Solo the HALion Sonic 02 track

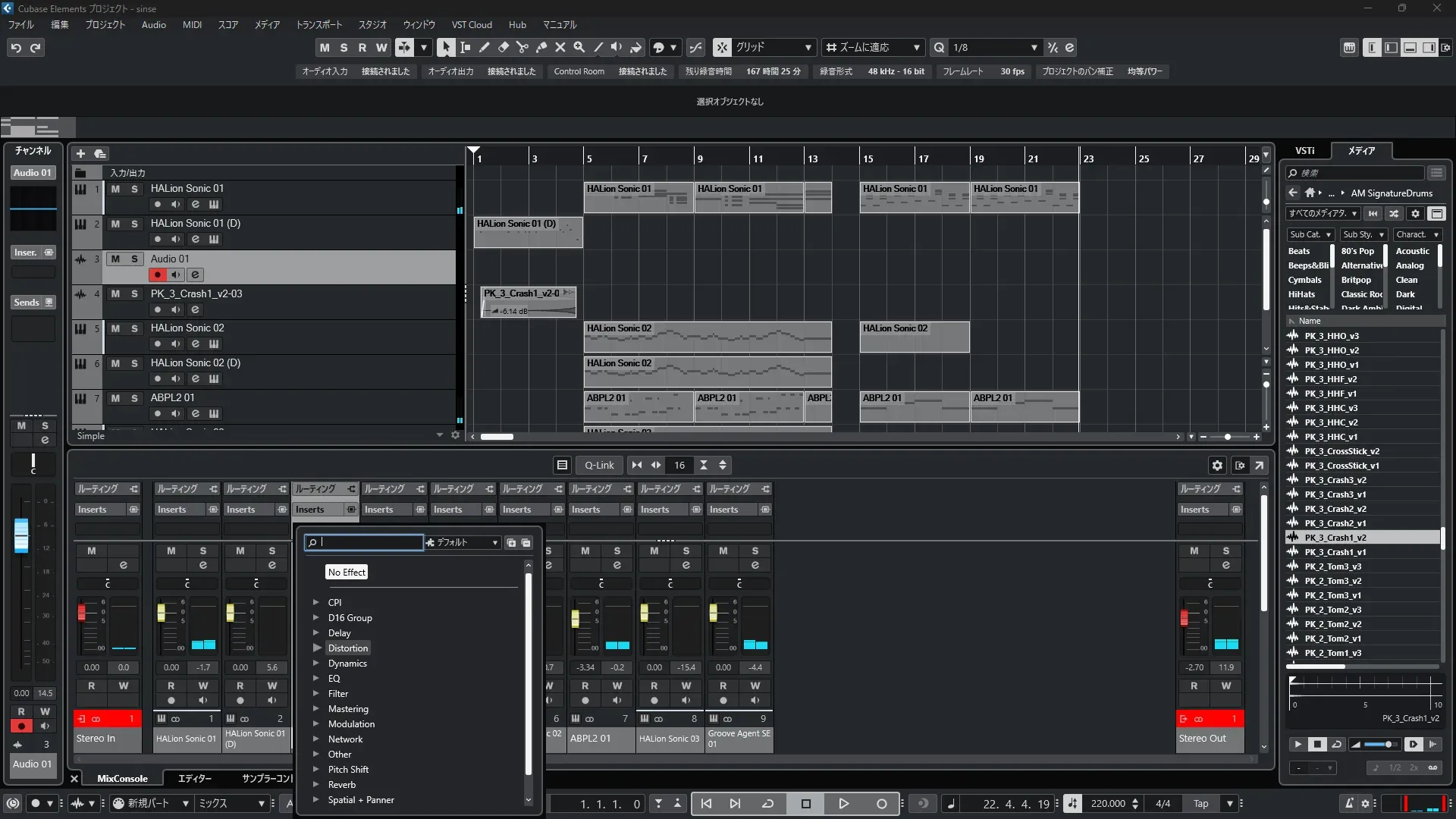[x=134, y=328]
